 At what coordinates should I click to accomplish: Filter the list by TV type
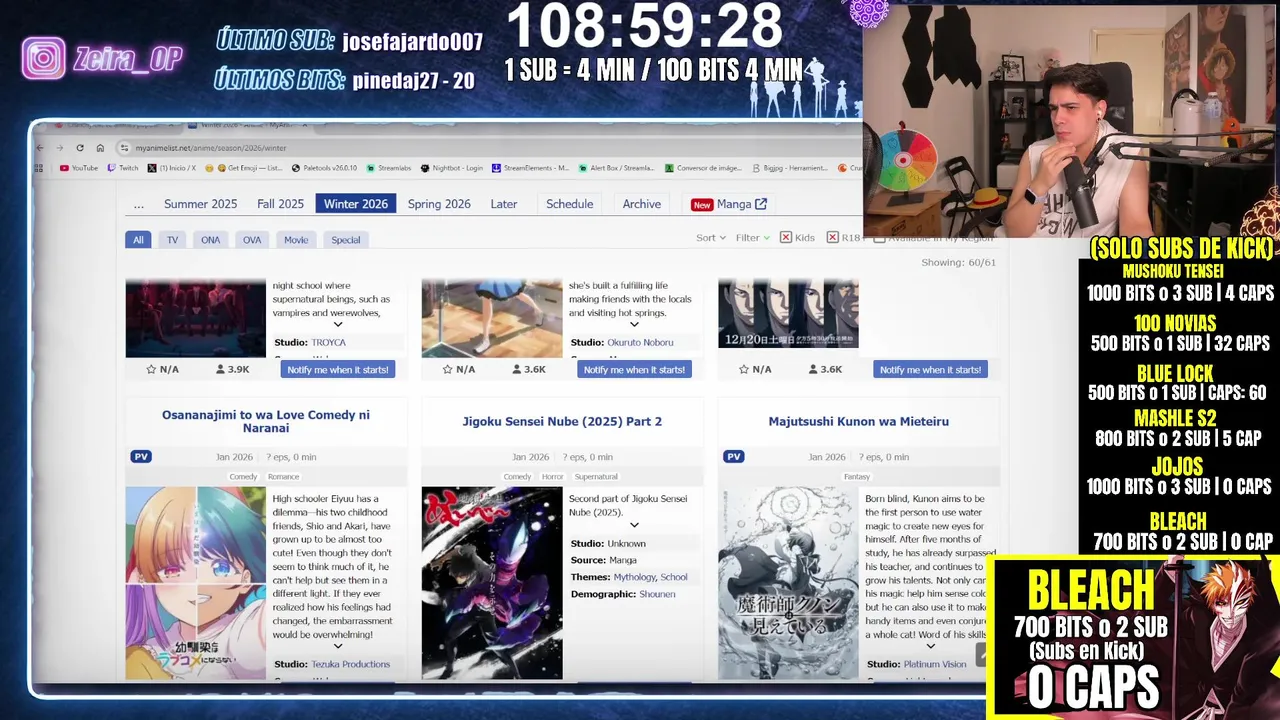(x=172, y=240)
